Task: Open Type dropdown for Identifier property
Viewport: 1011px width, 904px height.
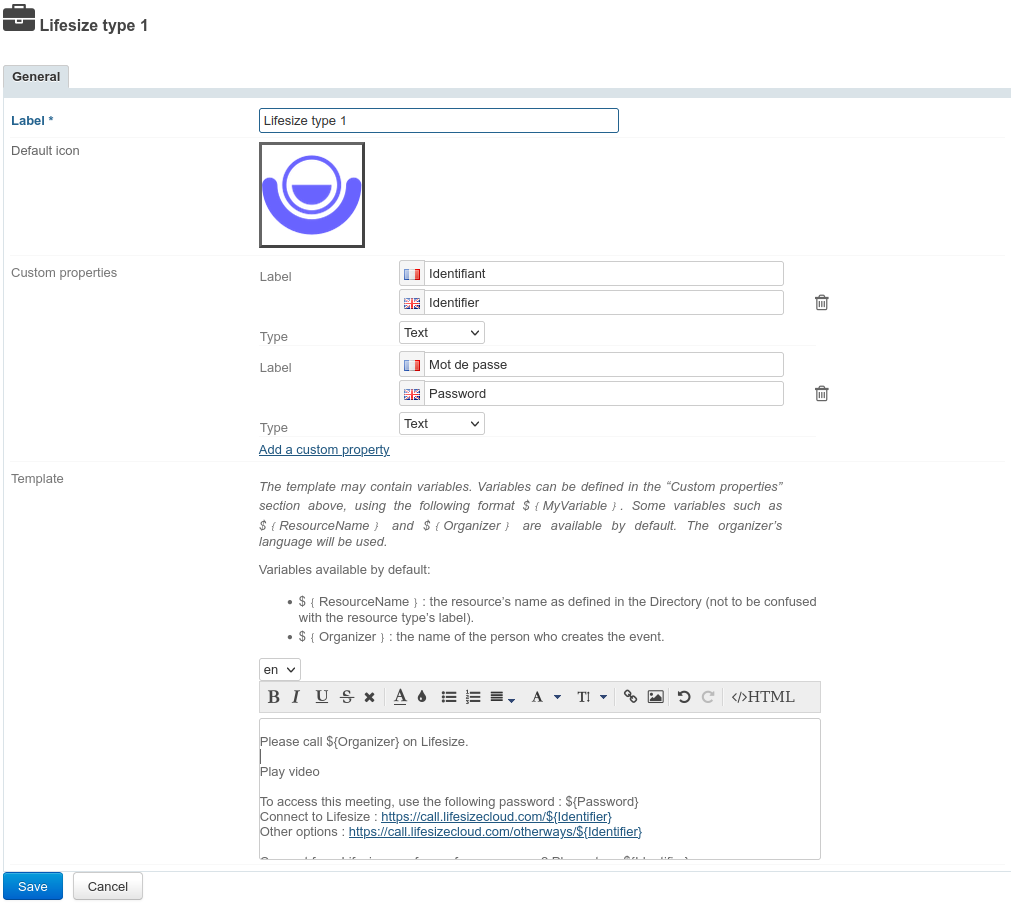Action: (441, 332)
